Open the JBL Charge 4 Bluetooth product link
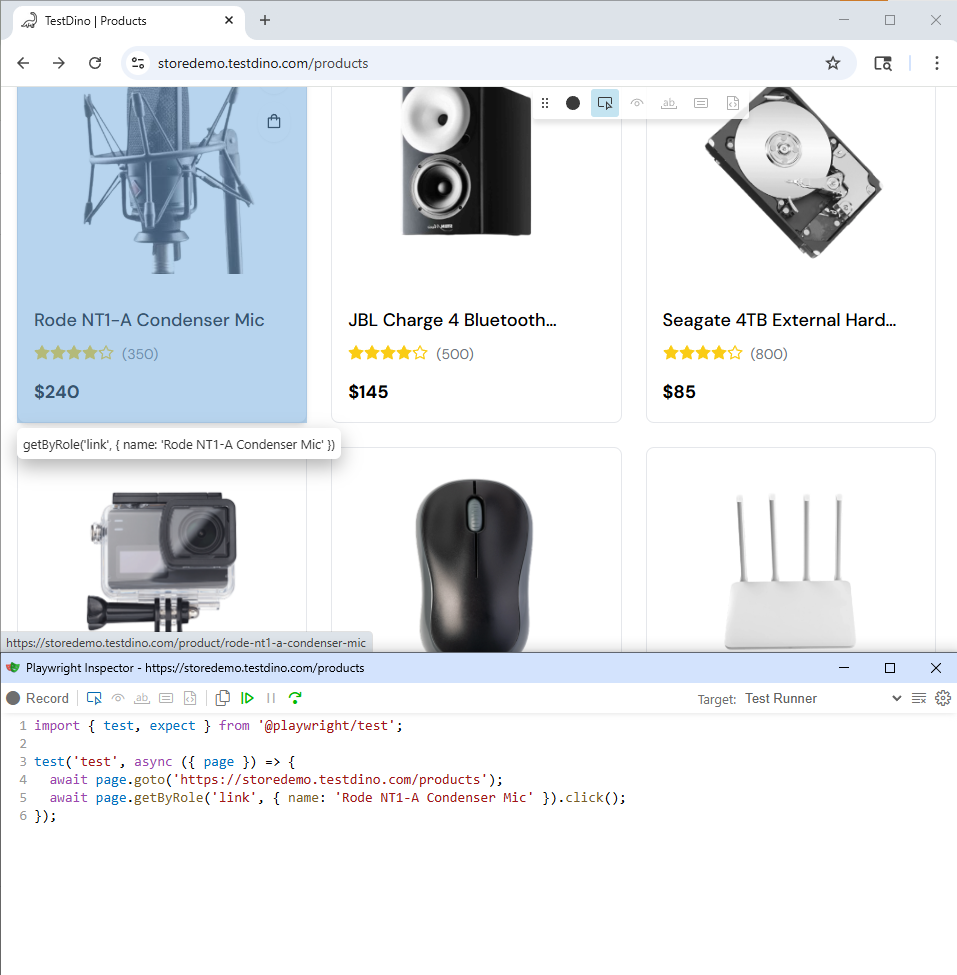 452,320
